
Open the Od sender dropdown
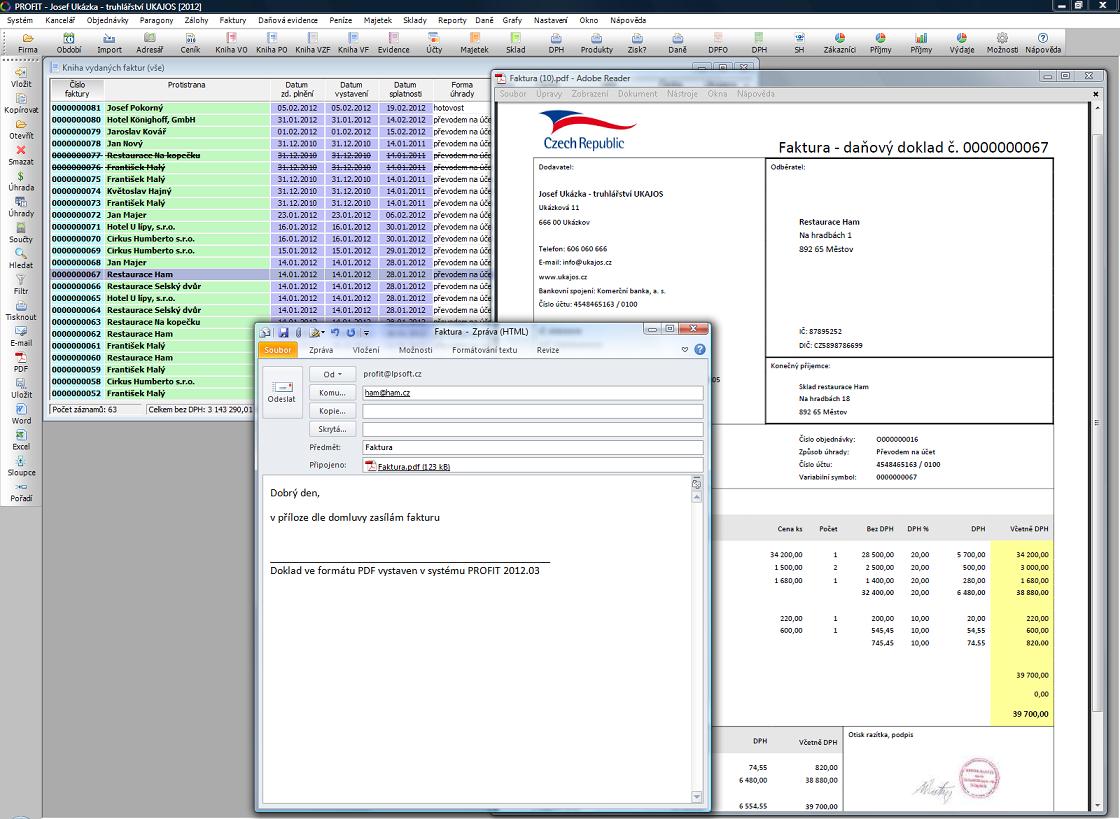(332, 374)
